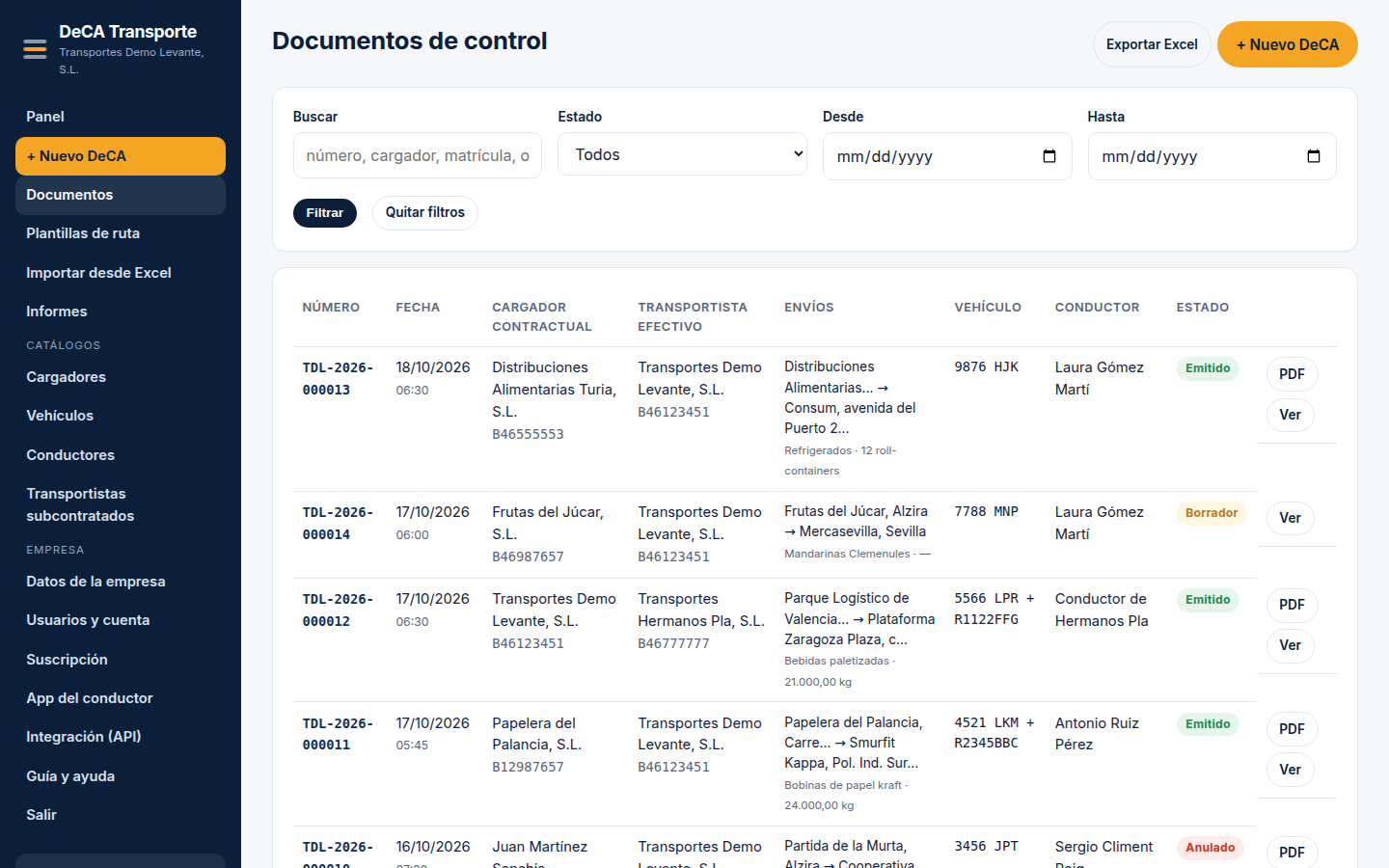Image resolution: width=1389 pixels, height=868 pixels.
Task: Download PDF of the Anulado document
Action: (x=1292, y=853)
